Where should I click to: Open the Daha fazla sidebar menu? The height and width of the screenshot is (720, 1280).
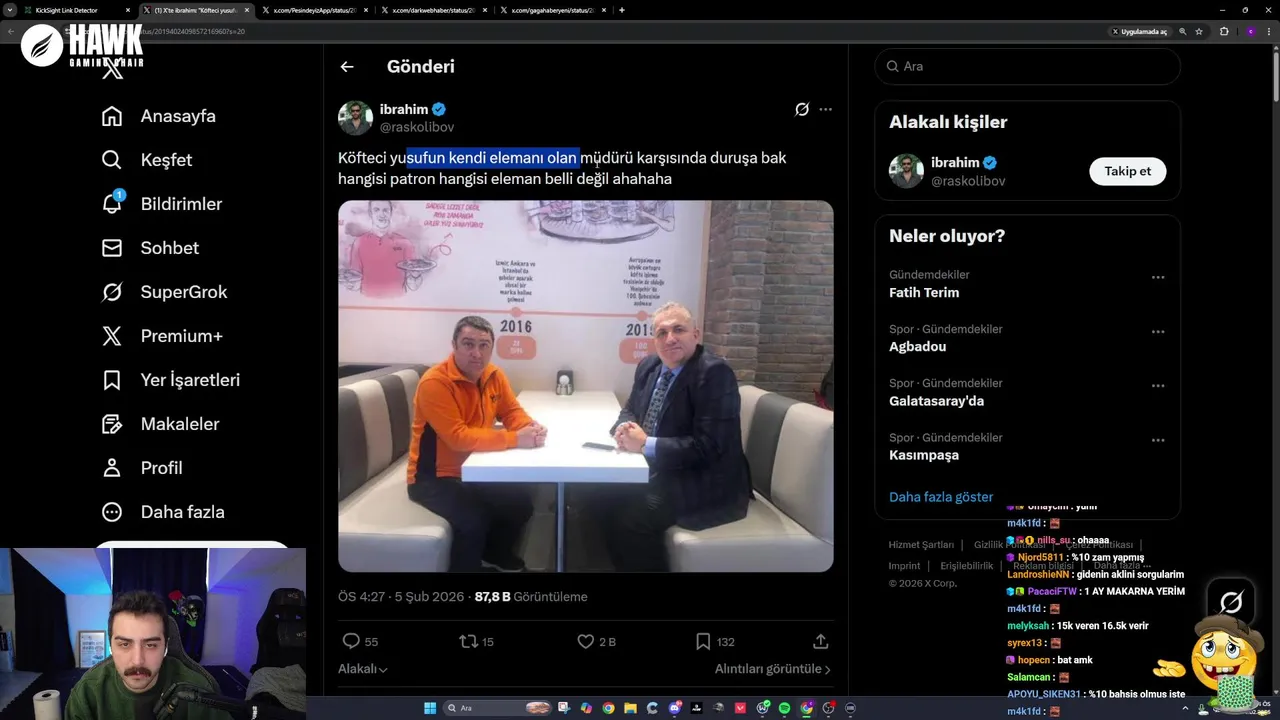pyautogui.click(x=163, y=512)
